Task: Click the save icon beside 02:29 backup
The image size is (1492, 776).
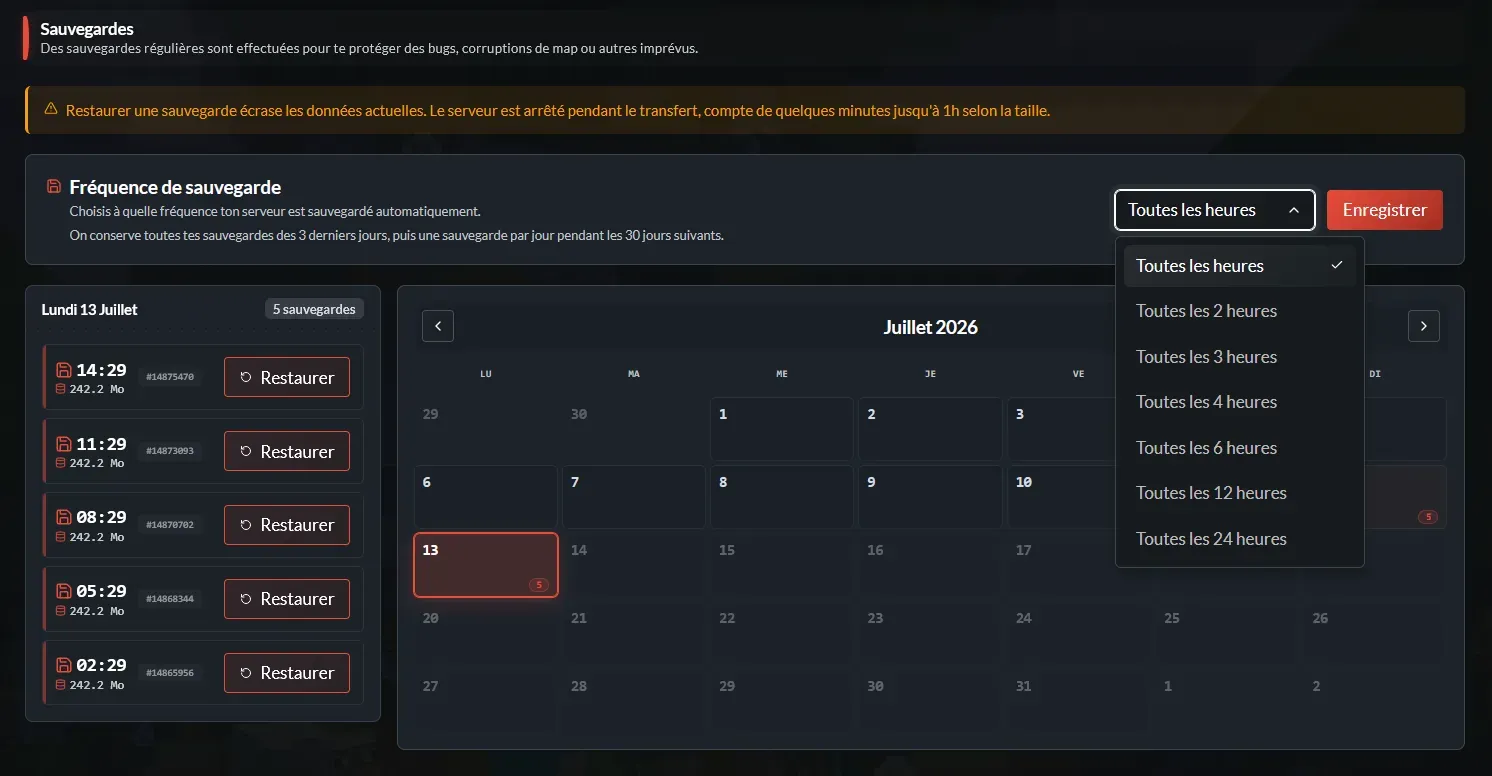Action: [63, 665]
